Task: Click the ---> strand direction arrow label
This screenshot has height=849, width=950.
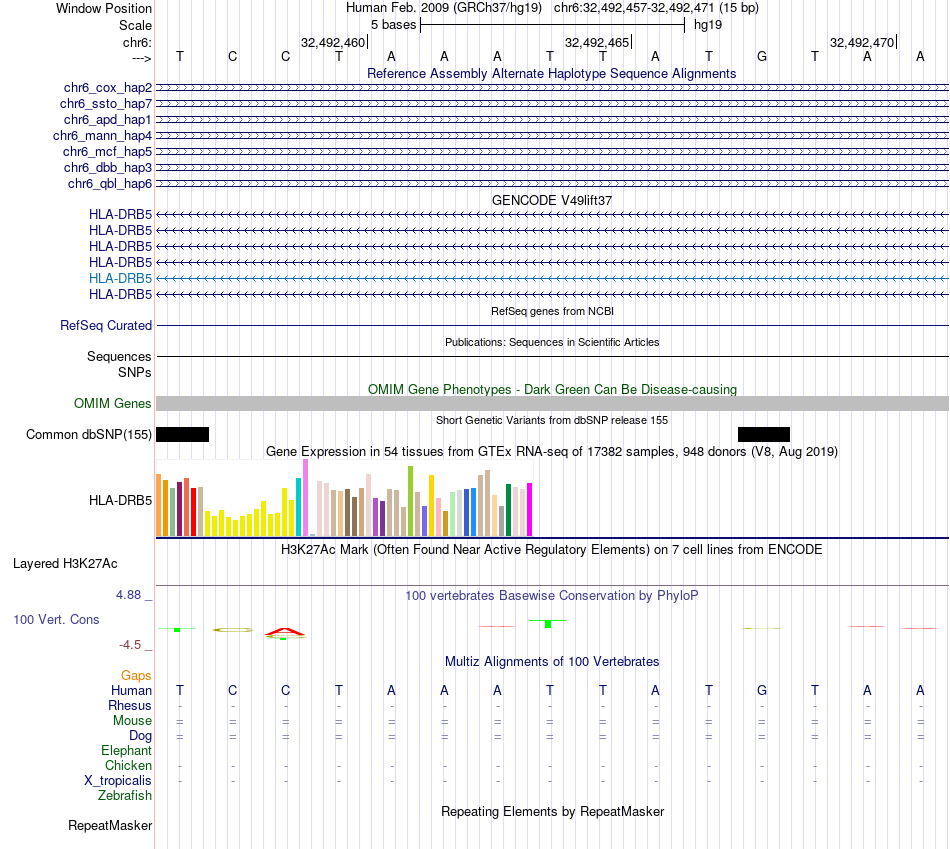Action: pos(142,58)
